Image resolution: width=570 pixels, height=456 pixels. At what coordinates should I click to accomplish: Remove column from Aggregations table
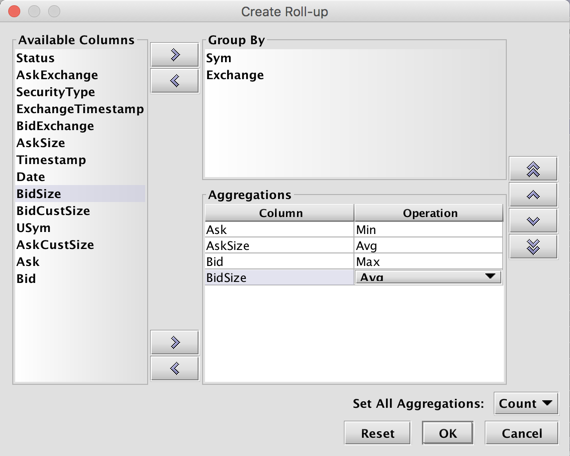(175, 368)
